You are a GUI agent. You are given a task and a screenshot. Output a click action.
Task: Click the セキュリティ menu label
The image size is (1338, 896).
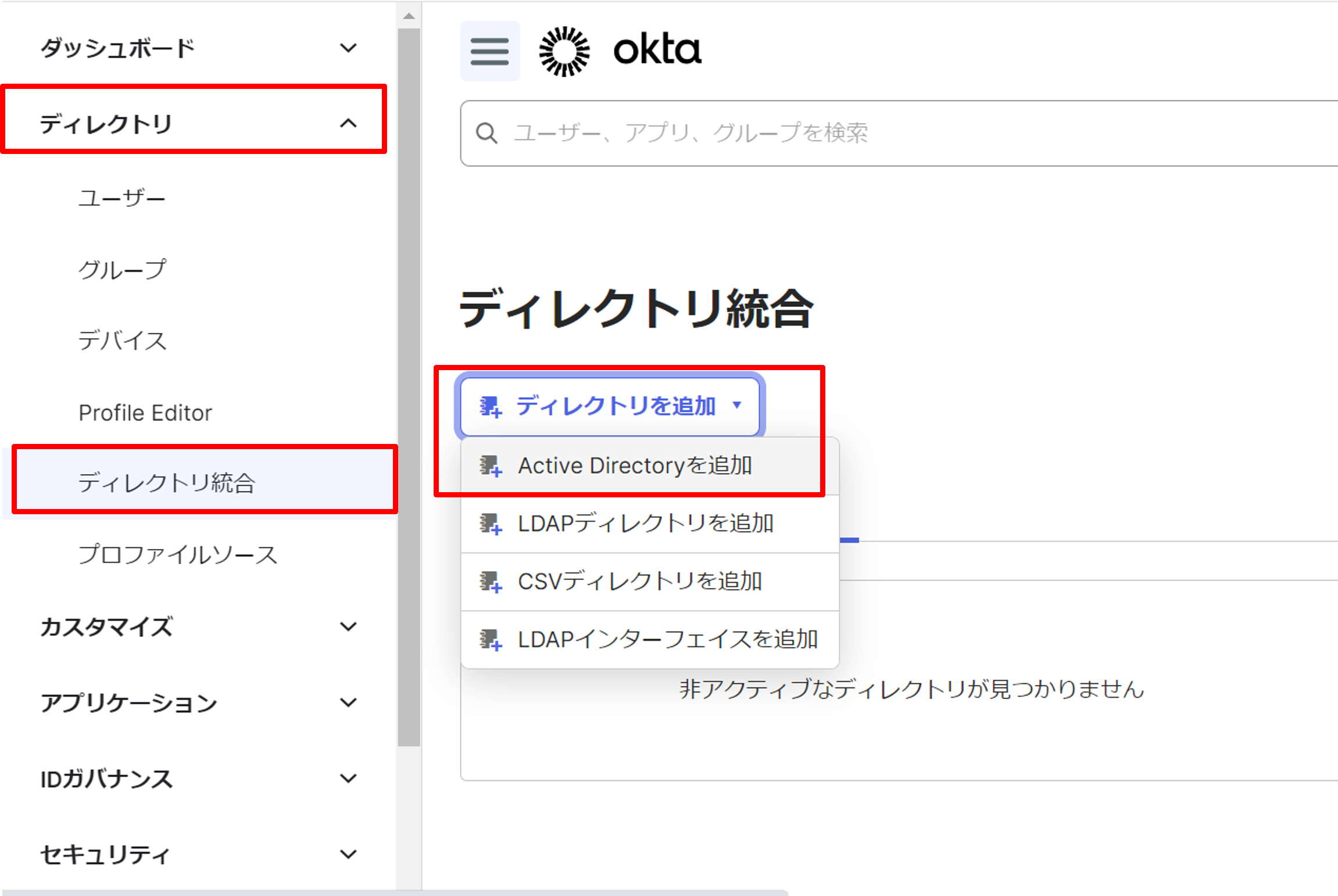pyautogui.click(x=105, y=854)
